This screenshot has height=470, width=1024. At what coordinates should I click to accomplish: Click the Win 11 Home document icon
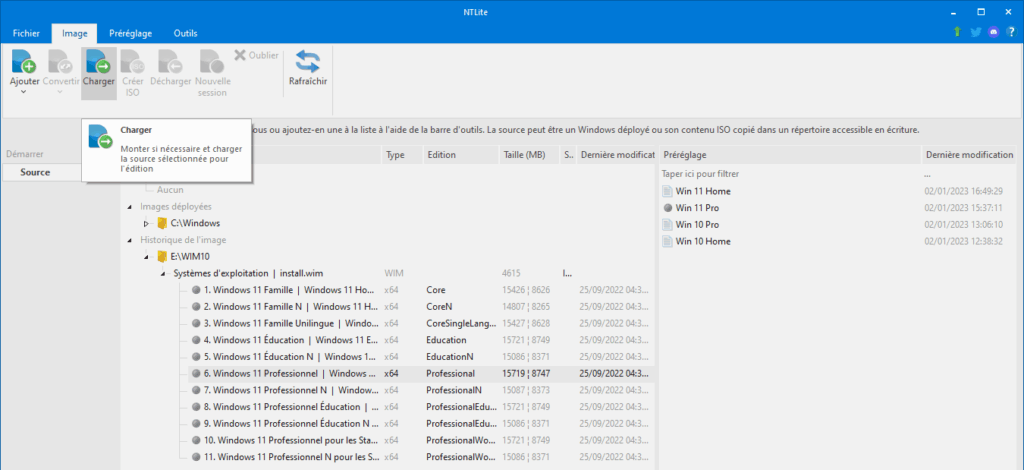pos(667,191)
